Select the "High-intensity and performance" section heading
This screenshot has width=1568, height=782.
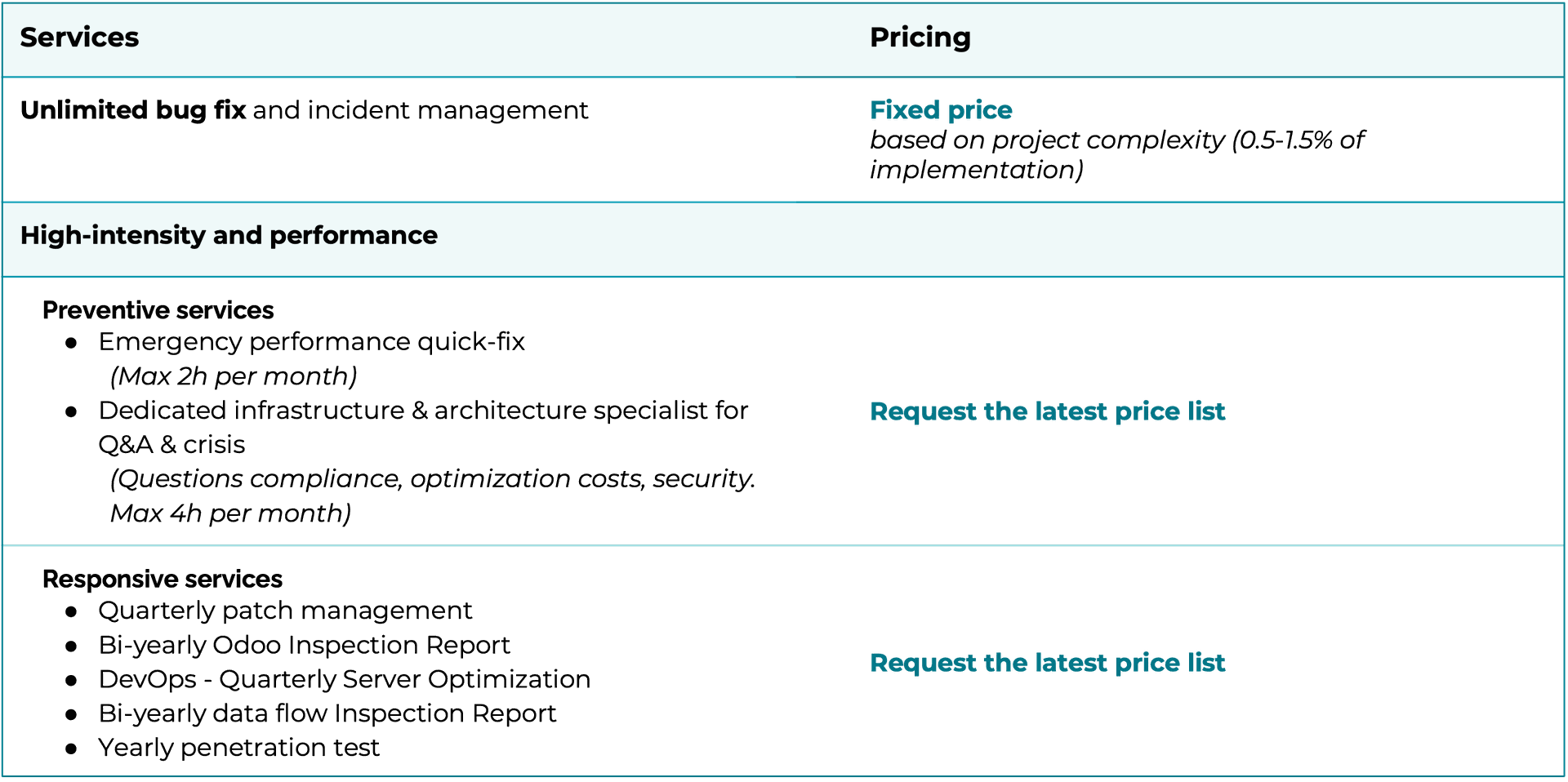[x=229, y=236]
